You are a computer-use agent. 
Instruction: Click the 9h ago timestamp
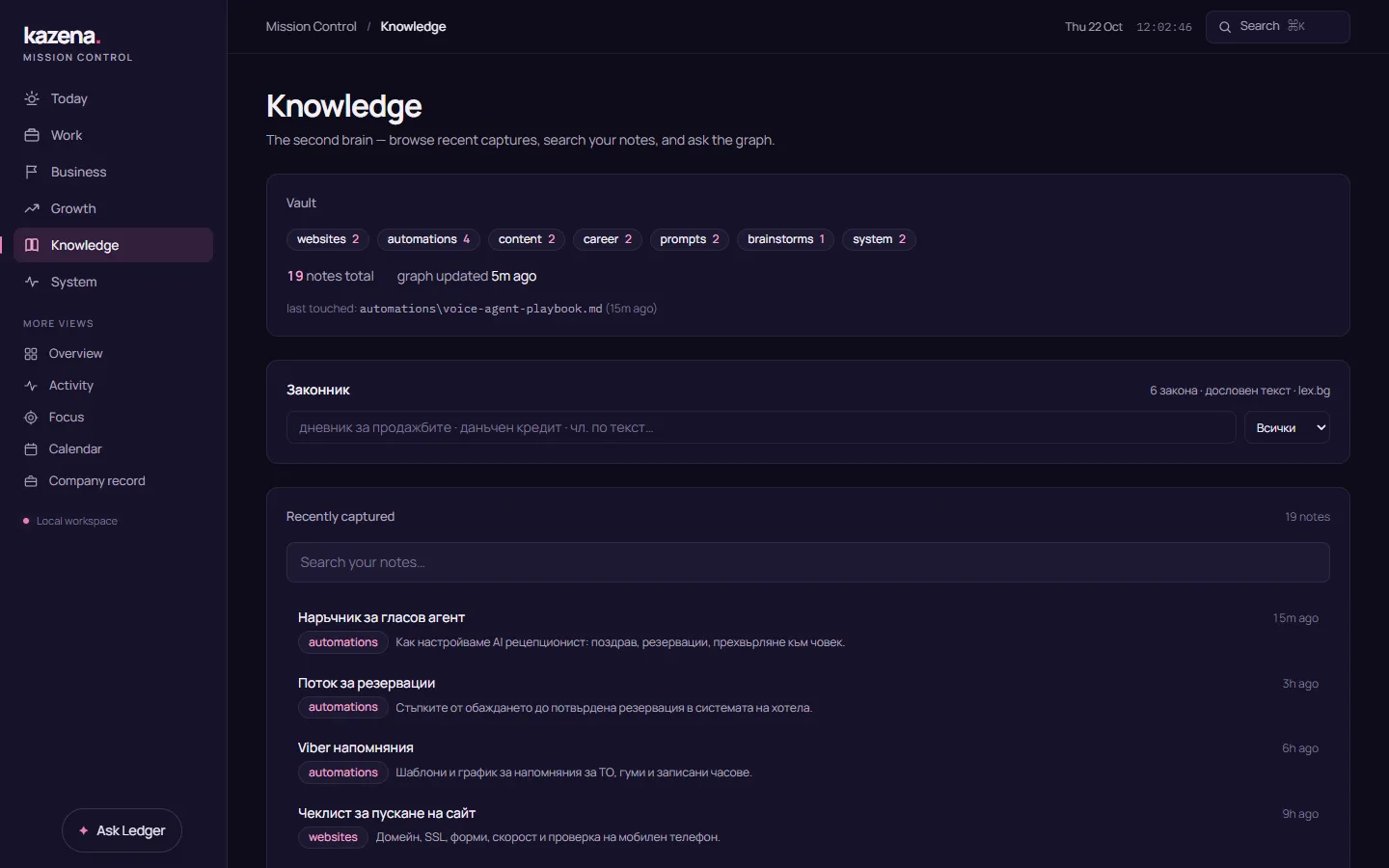(x=1300, y=814)
